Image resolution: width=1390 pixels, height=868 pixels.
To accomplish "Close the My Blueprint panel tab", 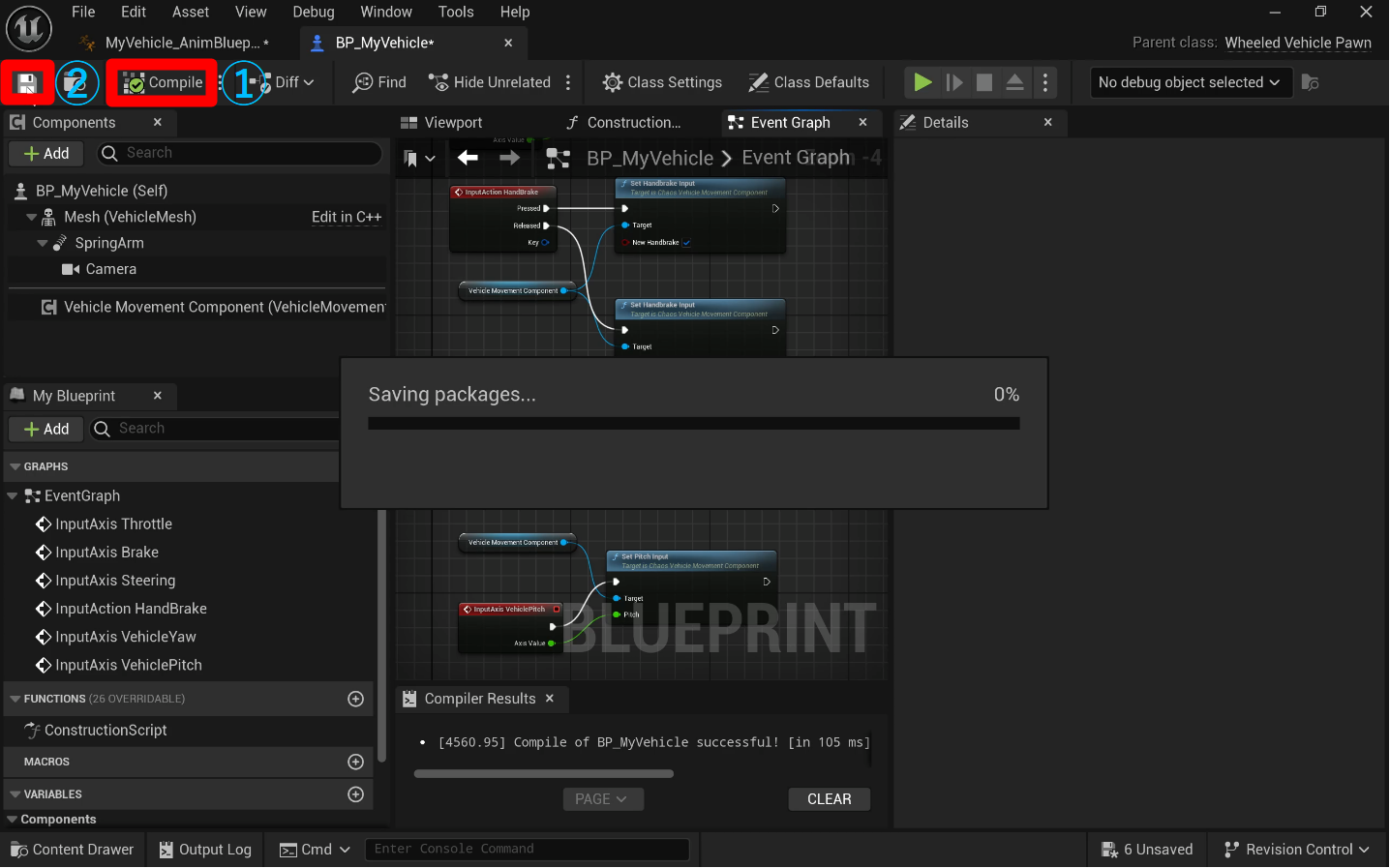I will click(x=158, y=395).
